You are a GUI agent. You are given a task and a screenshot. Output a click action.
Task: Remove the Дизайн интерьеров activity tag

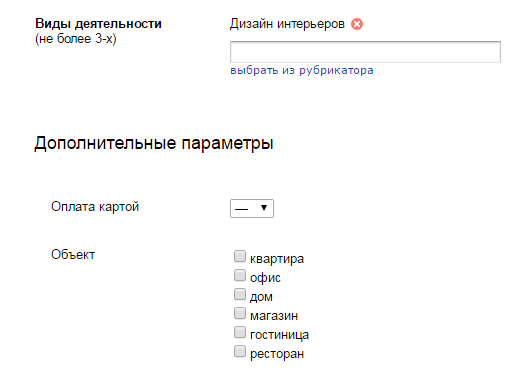tap(357, 24)
